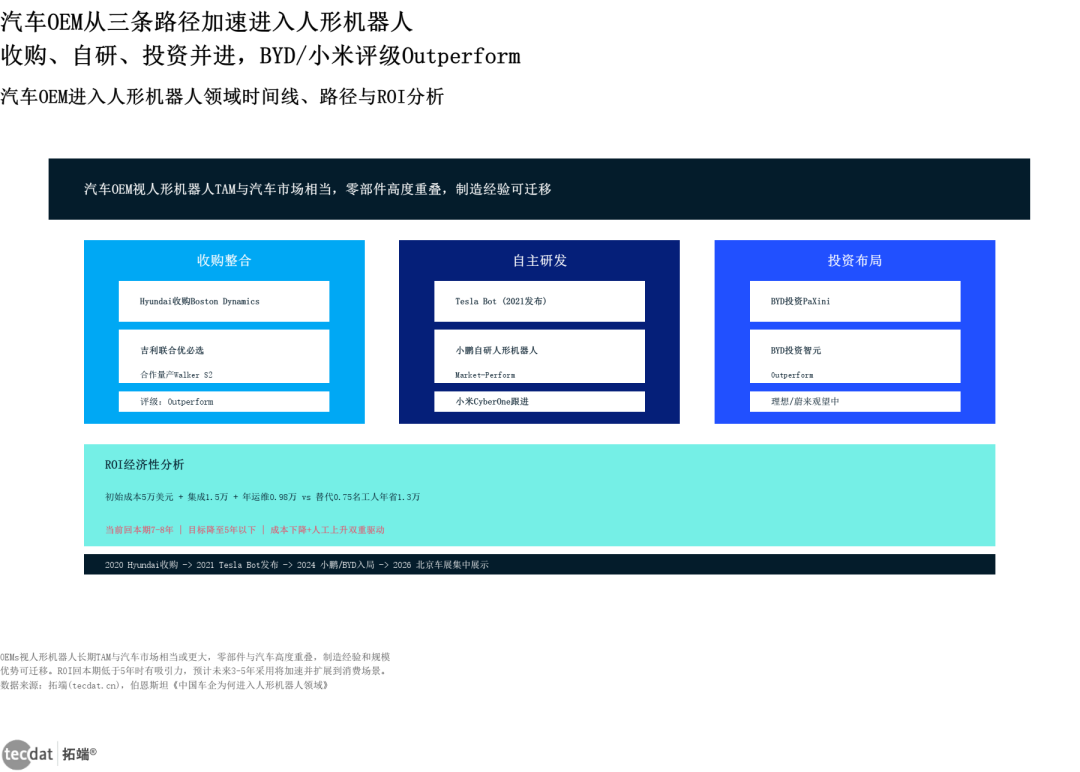Click the 理想/蔚来观望中 box

[855, 401]
